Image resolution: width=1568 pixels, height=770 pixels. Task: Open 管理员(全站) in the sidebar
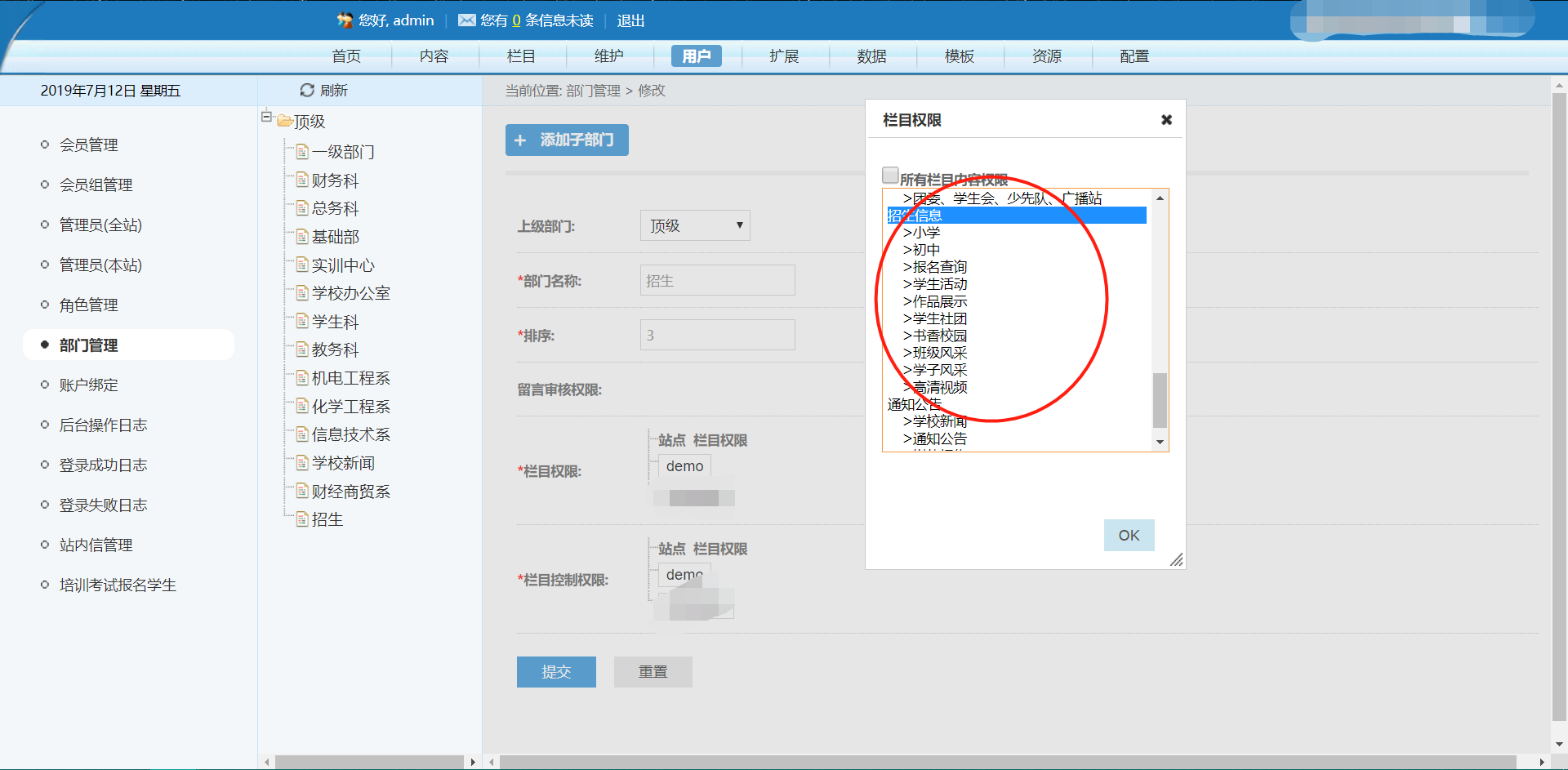click(x=101, y=225)
